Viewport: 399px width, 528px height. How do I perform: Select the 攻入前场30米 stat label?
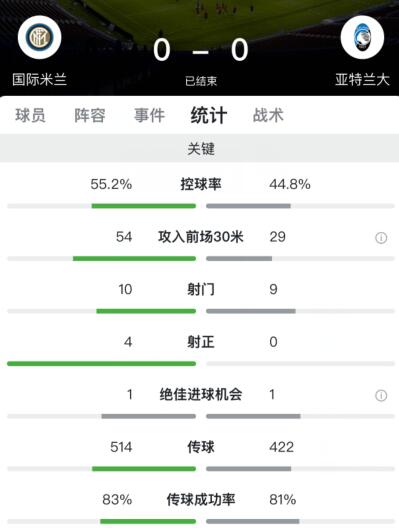[x=201, y=237]
